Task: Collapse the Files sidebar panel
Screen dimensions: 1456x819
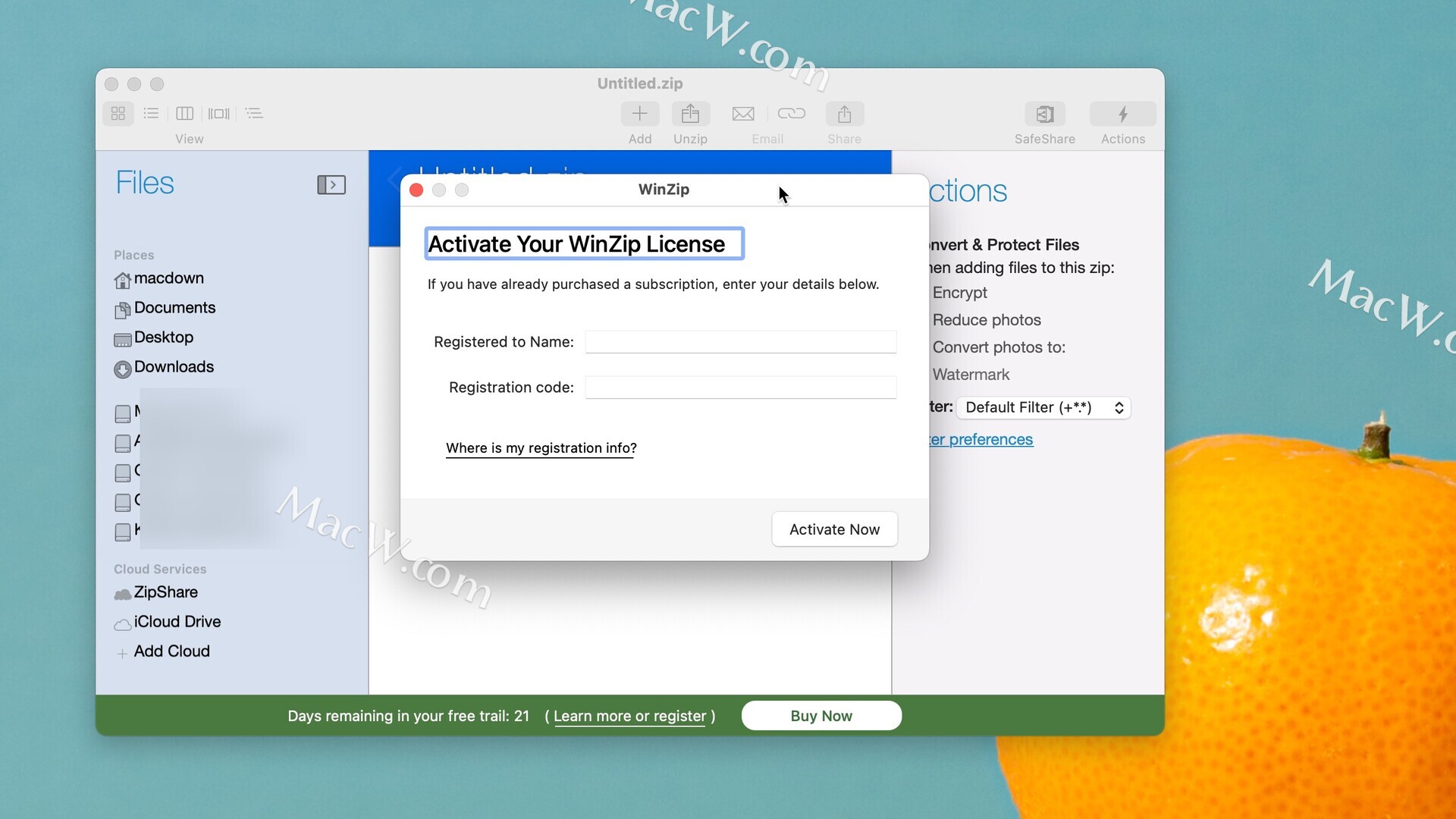Action: point(331,185)
